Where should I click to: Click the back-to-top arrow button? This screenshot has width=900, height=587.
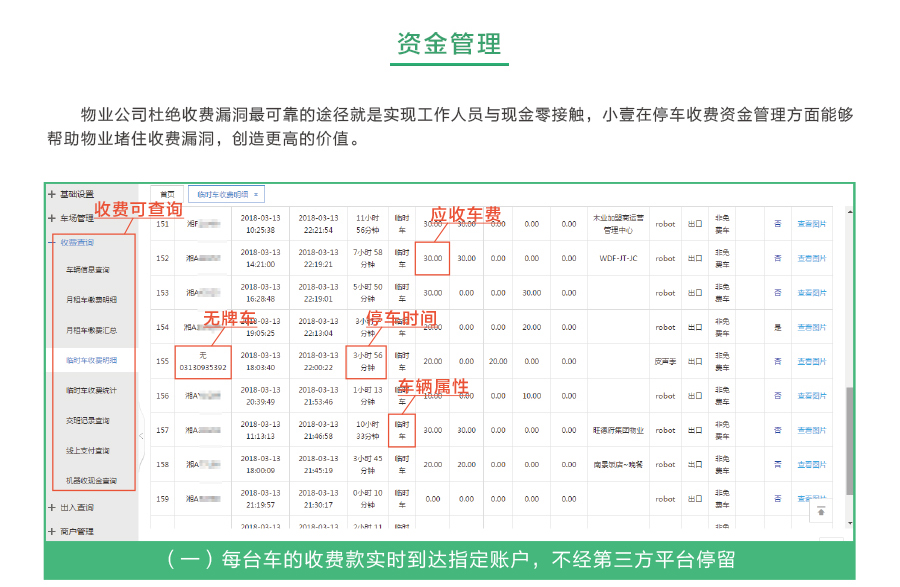pos(821,511)
